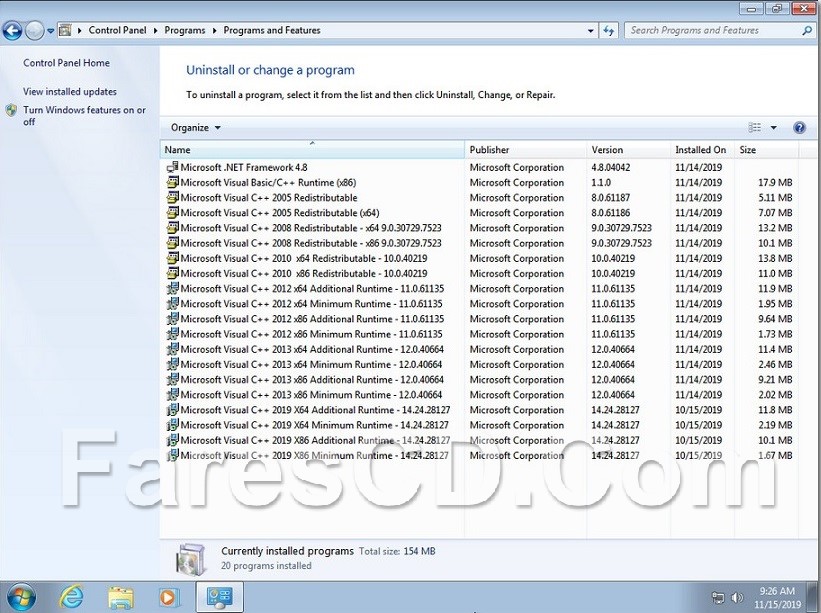Screen dimensions: 821x613
Task: Open View installed updates link
Action: [70, 92]
